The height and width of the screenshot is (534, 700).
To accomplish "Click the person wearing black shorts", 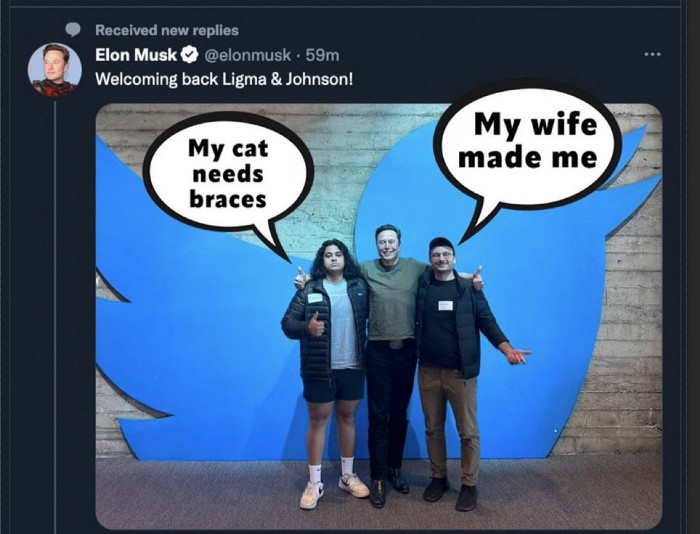I will 331,350.
